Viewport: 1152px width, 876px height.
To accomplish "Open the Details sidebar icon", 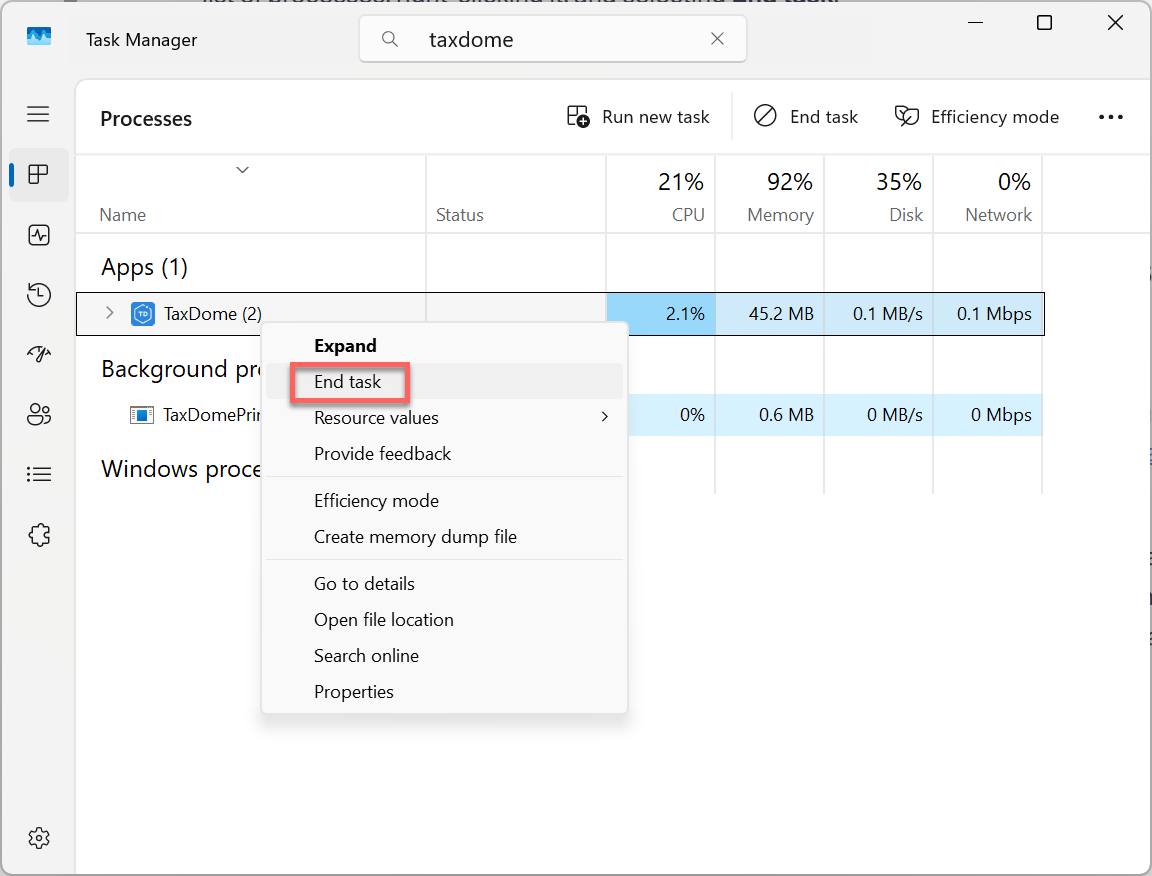I will coord(38,475).
